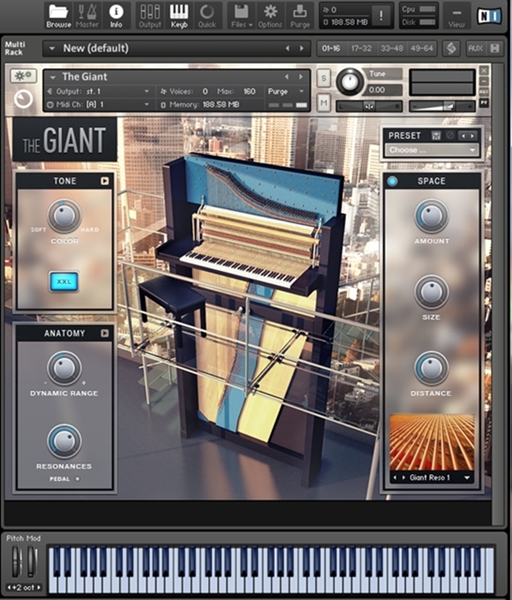Click the AMOUNT knob
This screenshot has width=512, height=600.
coord(432,215)
